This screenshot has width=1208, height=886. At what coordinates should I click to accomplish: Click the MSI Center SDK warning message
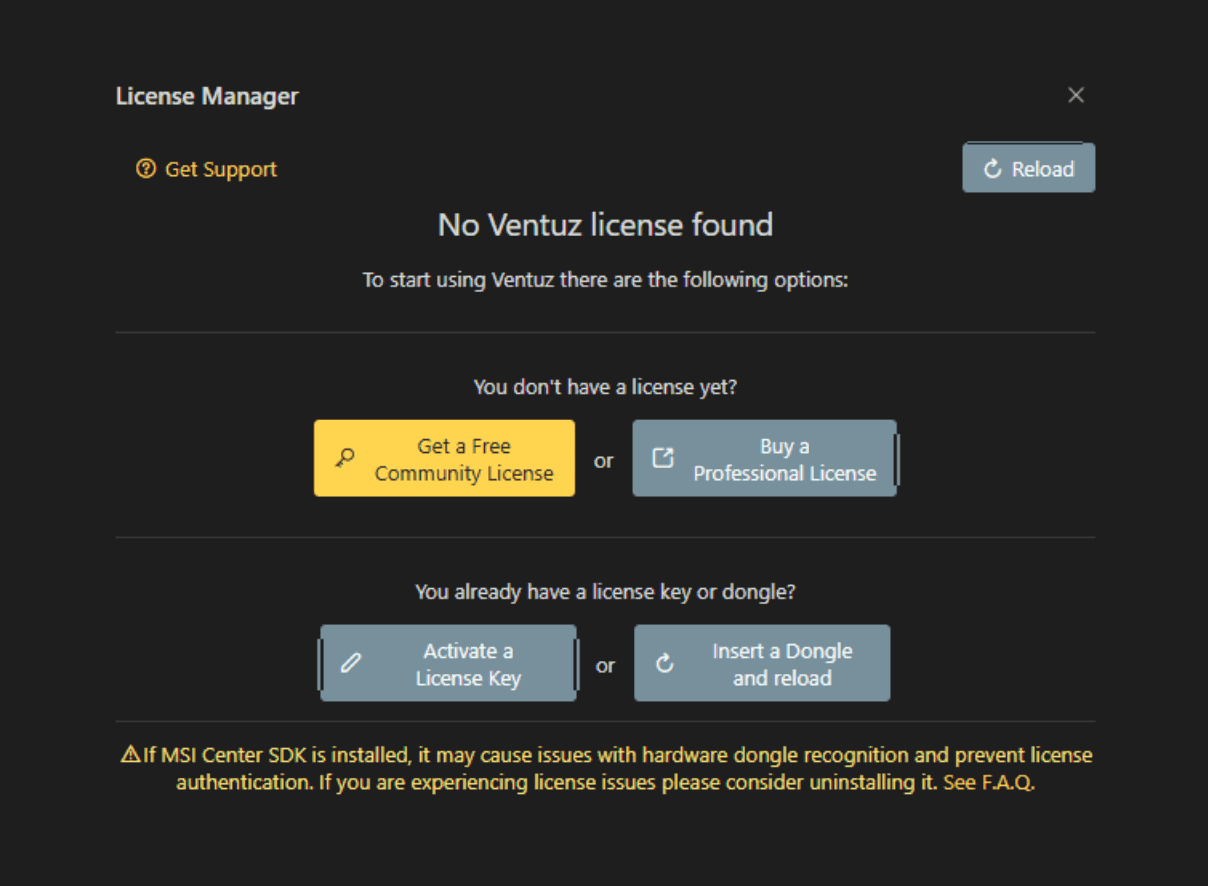point(605,768)
